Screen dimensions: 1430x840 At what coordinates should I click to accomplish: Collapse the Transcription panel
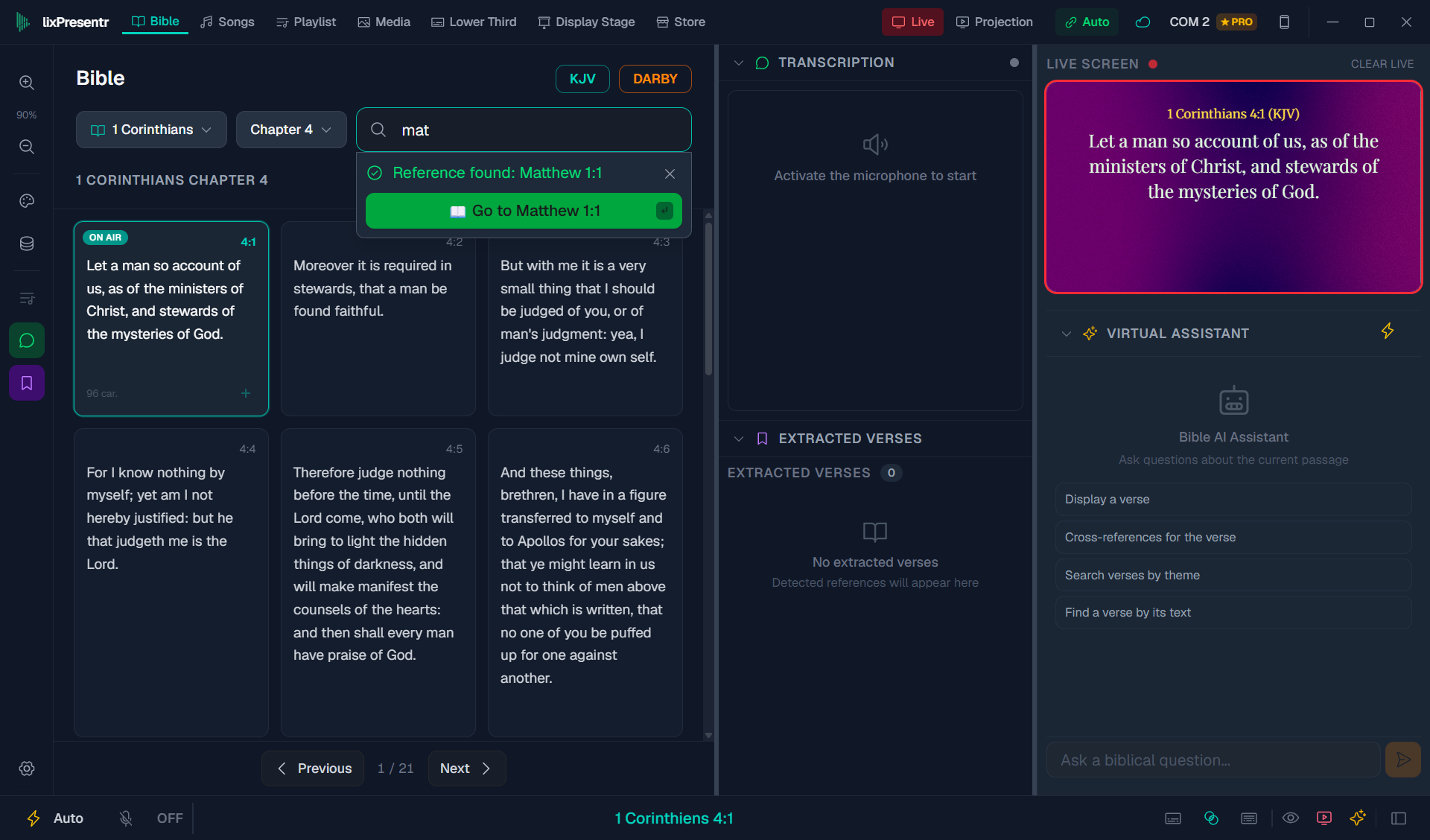pyautogui.click(x=739, y=63)
